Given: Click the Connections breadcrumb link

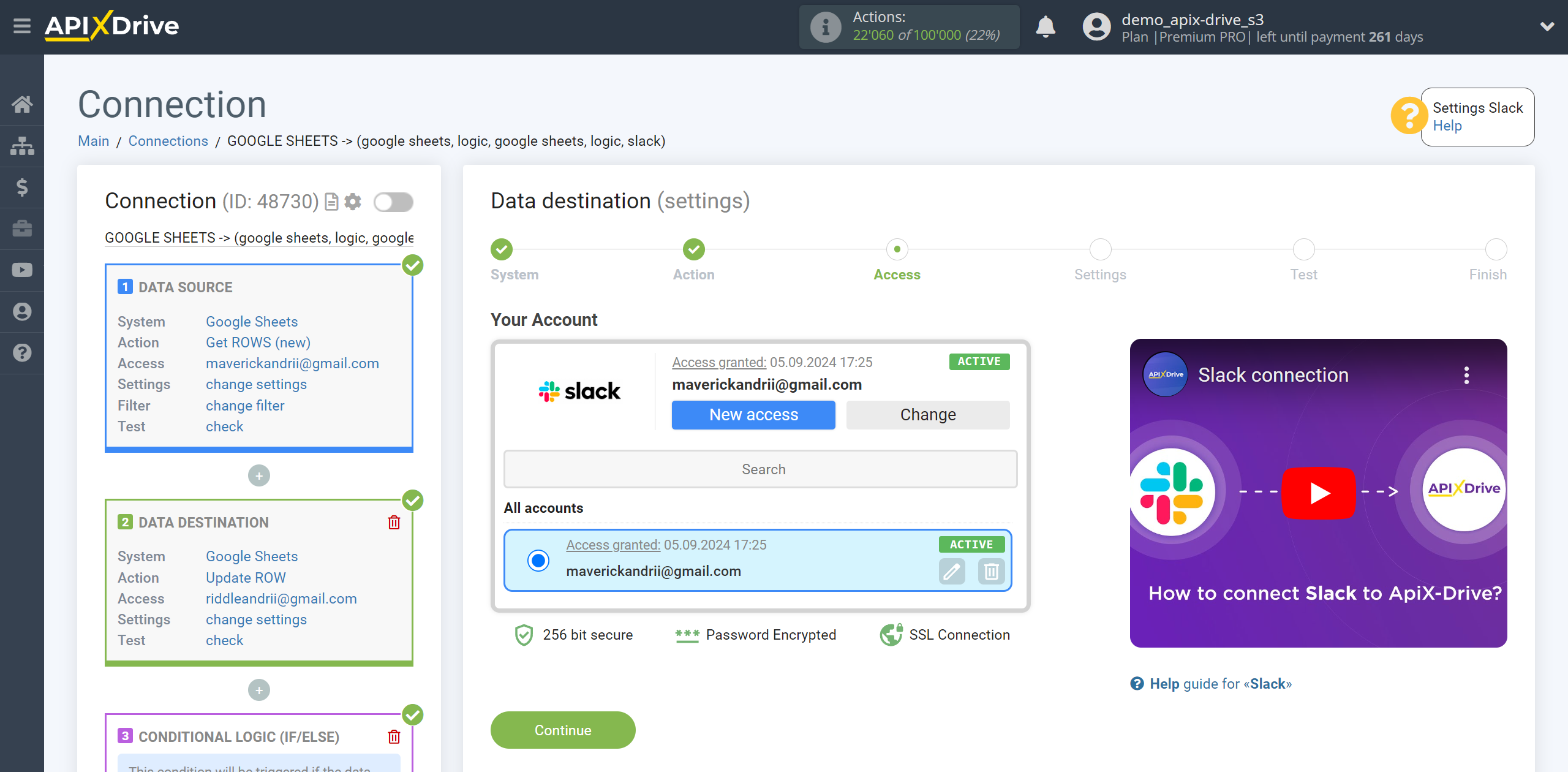Looking at the screenshot, I should click(168, 140).
